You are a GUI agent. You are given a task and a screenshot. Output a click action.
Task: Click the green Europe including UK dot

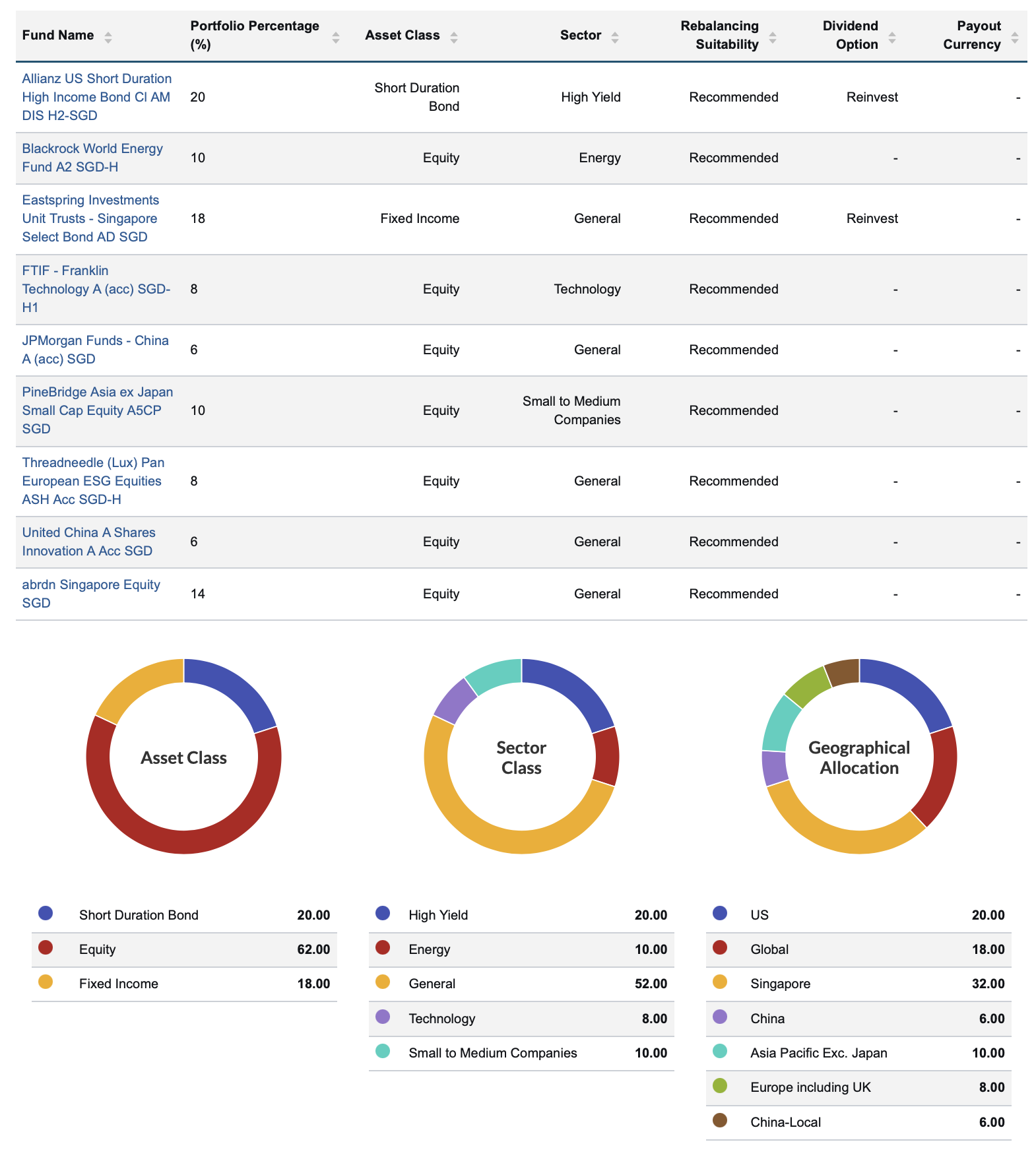(720, 1086)
